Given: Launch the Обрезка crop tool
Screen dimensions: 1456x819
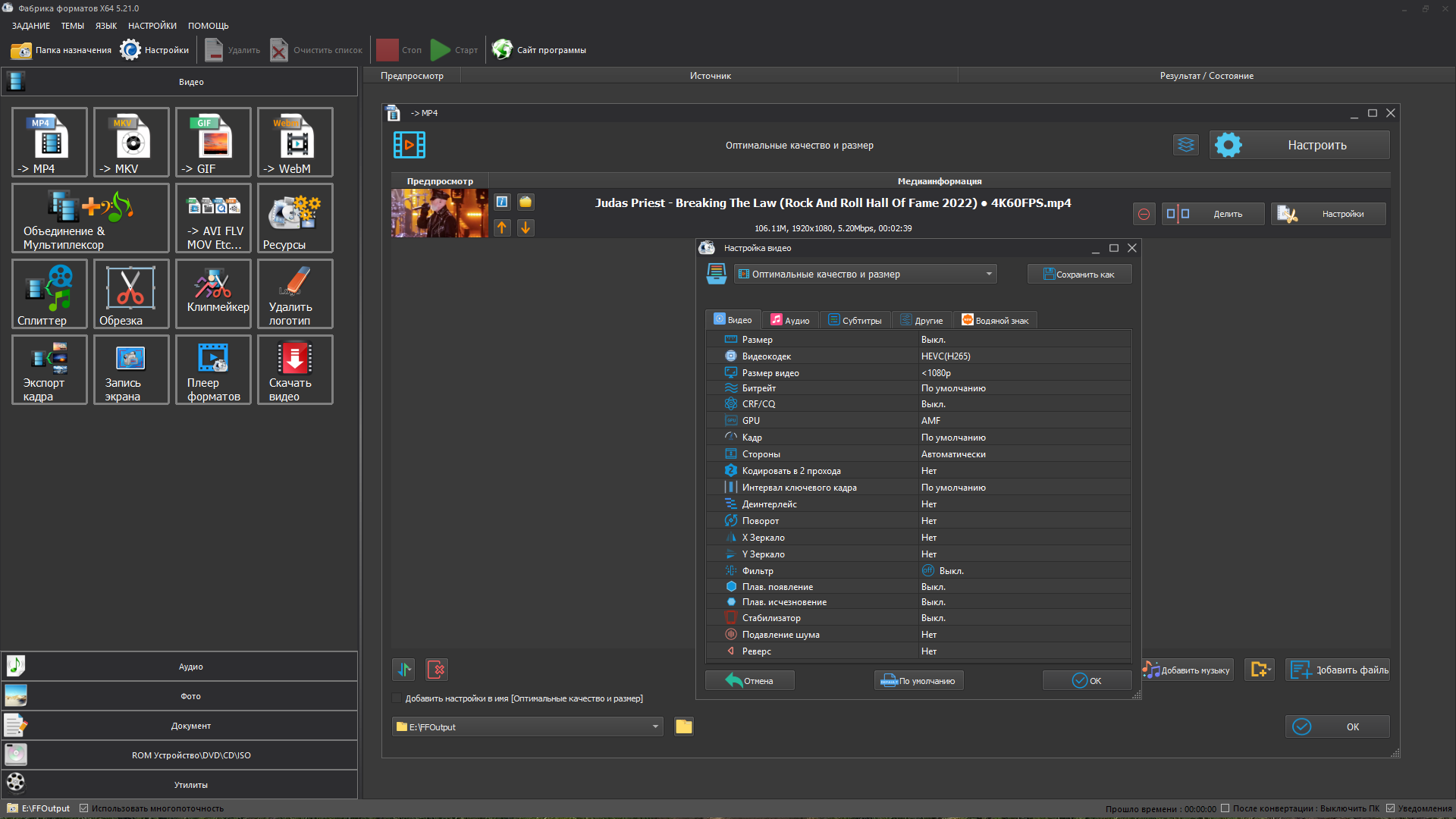Looking at the screenshot, I should click(131, 294).
